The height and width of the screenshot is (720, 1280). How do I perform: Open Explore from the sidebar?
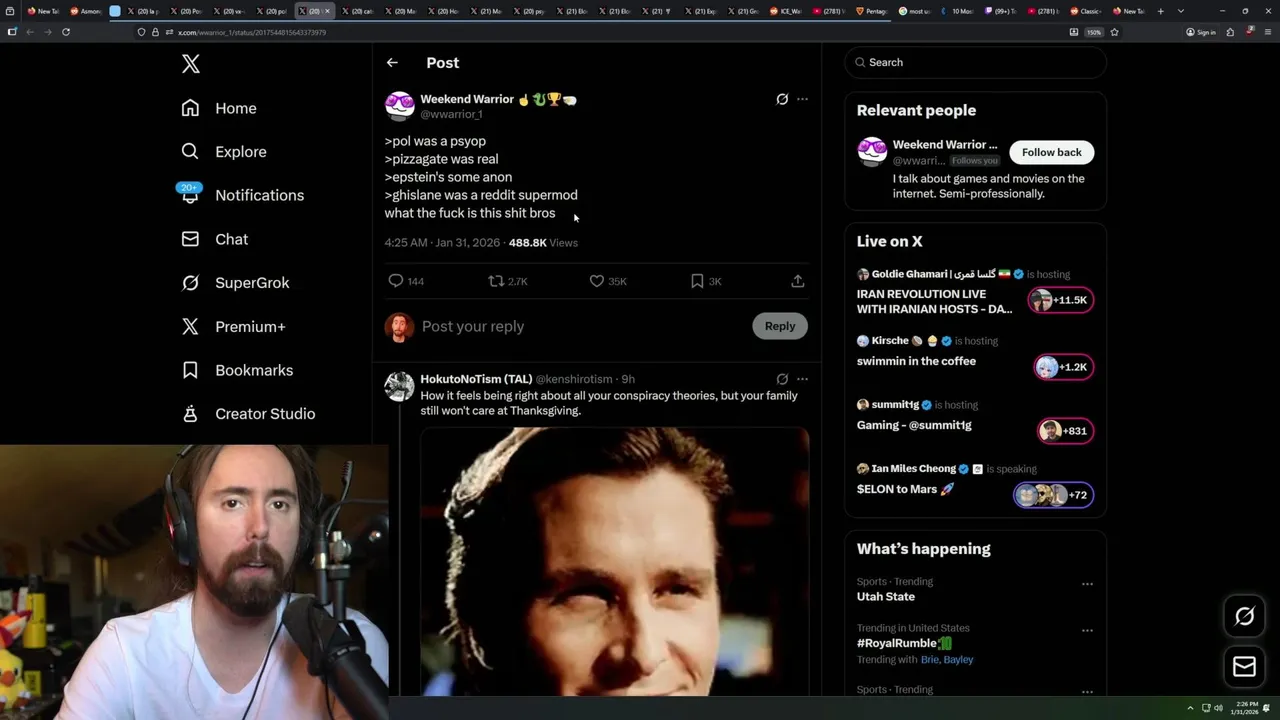tap(224, 152)
